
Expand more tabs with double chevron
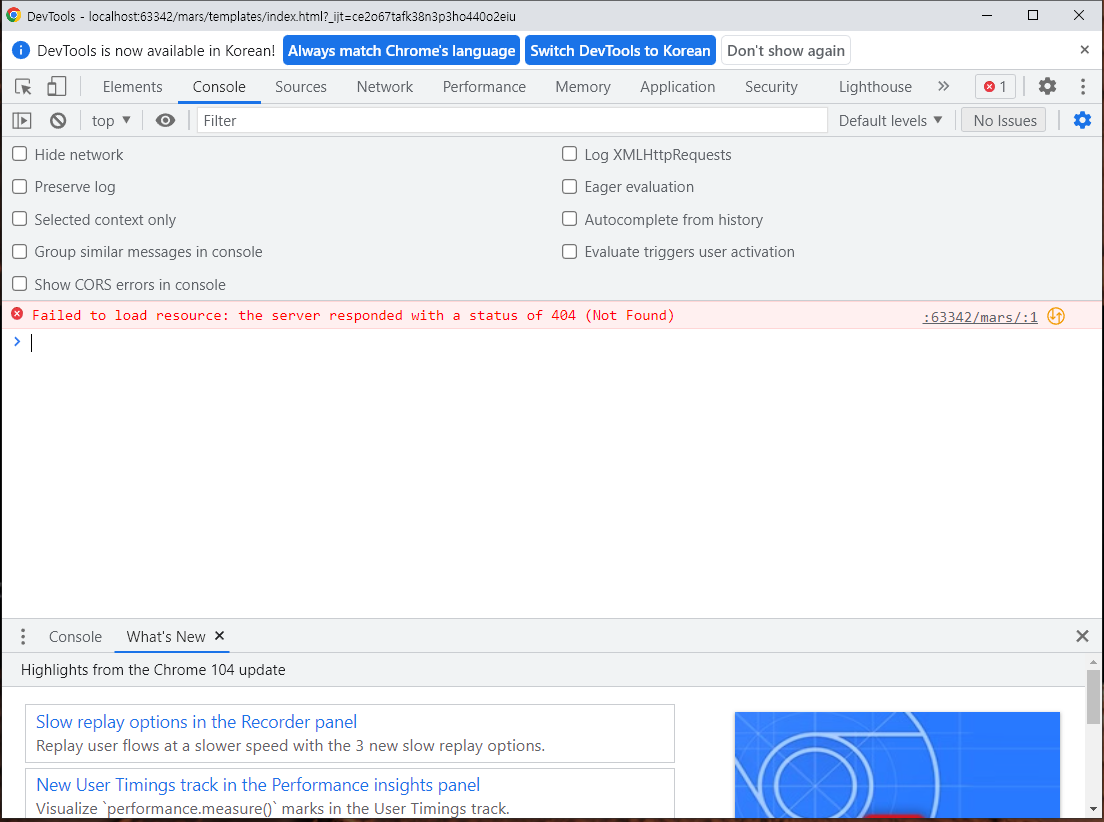coord(943,86)
